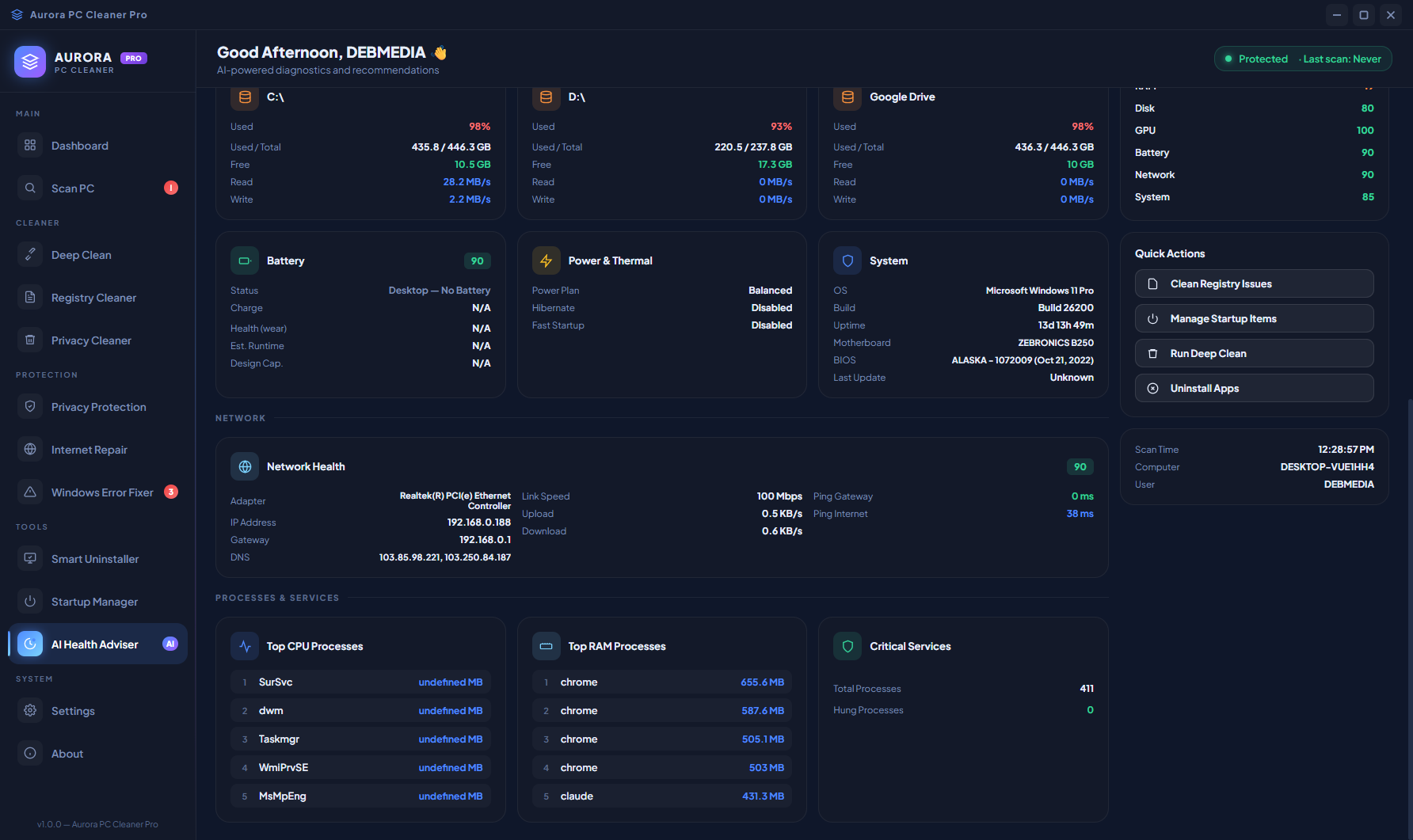Click the Uninstall Apps quick action
This screenshot has height=840, width=1413.
pos(1254,388)
